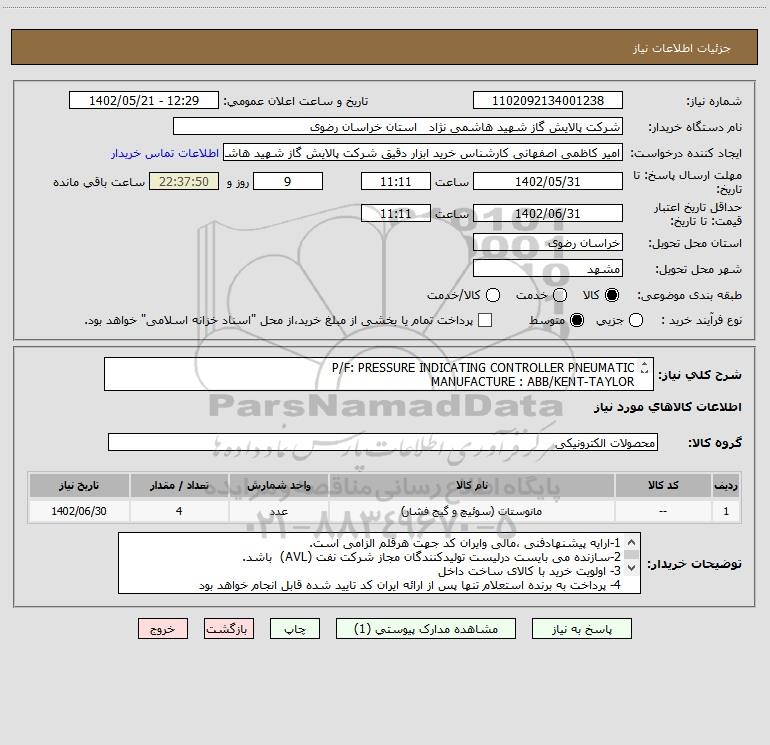Image resolution: width=770 pixels, height=745 pixels.
Task: Click the پاسخ به نیاز button
Action: click(581, 629)
